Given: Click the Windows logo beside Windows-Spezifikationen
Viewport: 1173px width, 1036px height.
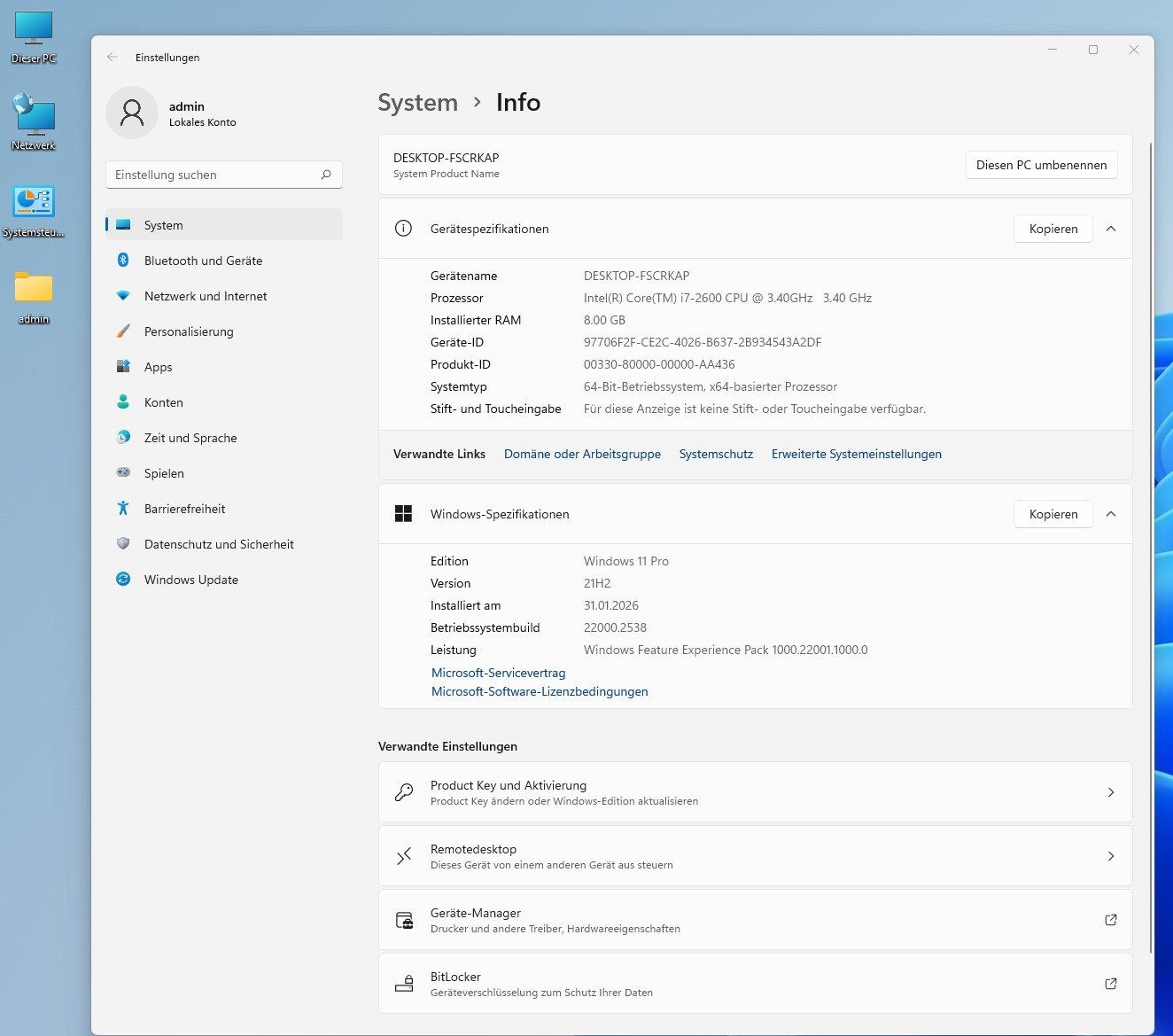Looking at the screenshot, I should (x=403, y=514).
